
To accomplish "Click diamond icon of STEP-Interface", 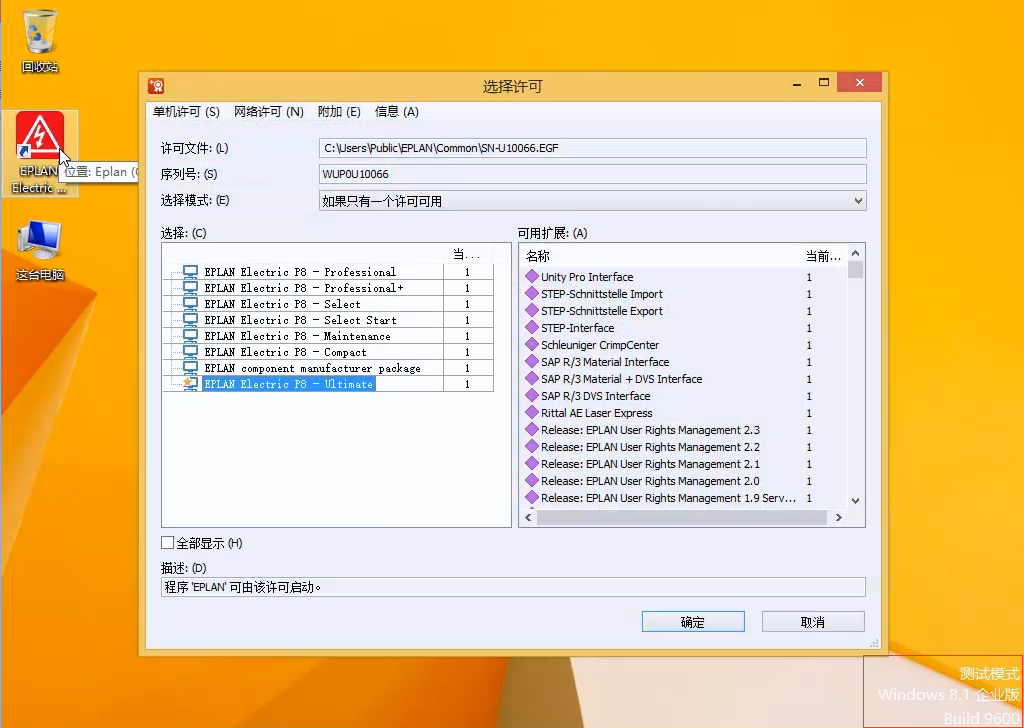I will point(532,327).
